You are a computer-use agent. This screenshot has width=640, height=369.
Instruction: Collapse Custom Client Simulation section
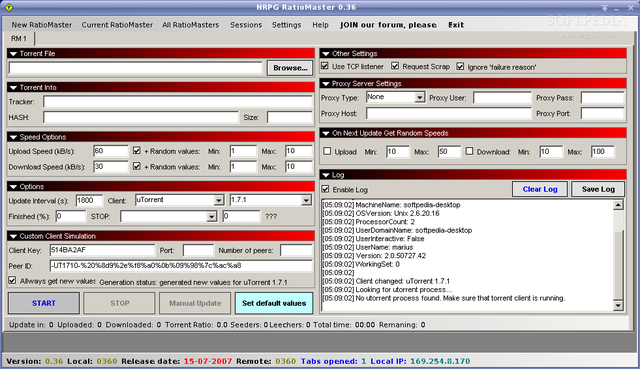(13, 236)
